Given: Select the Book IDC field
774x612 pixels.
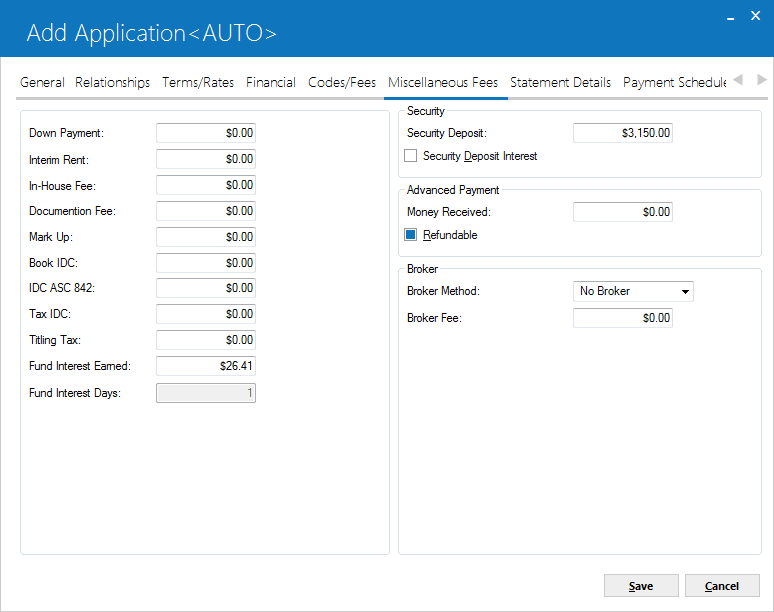Looking at the screenshot, I should pyautogui.click(x=206, y=263).
